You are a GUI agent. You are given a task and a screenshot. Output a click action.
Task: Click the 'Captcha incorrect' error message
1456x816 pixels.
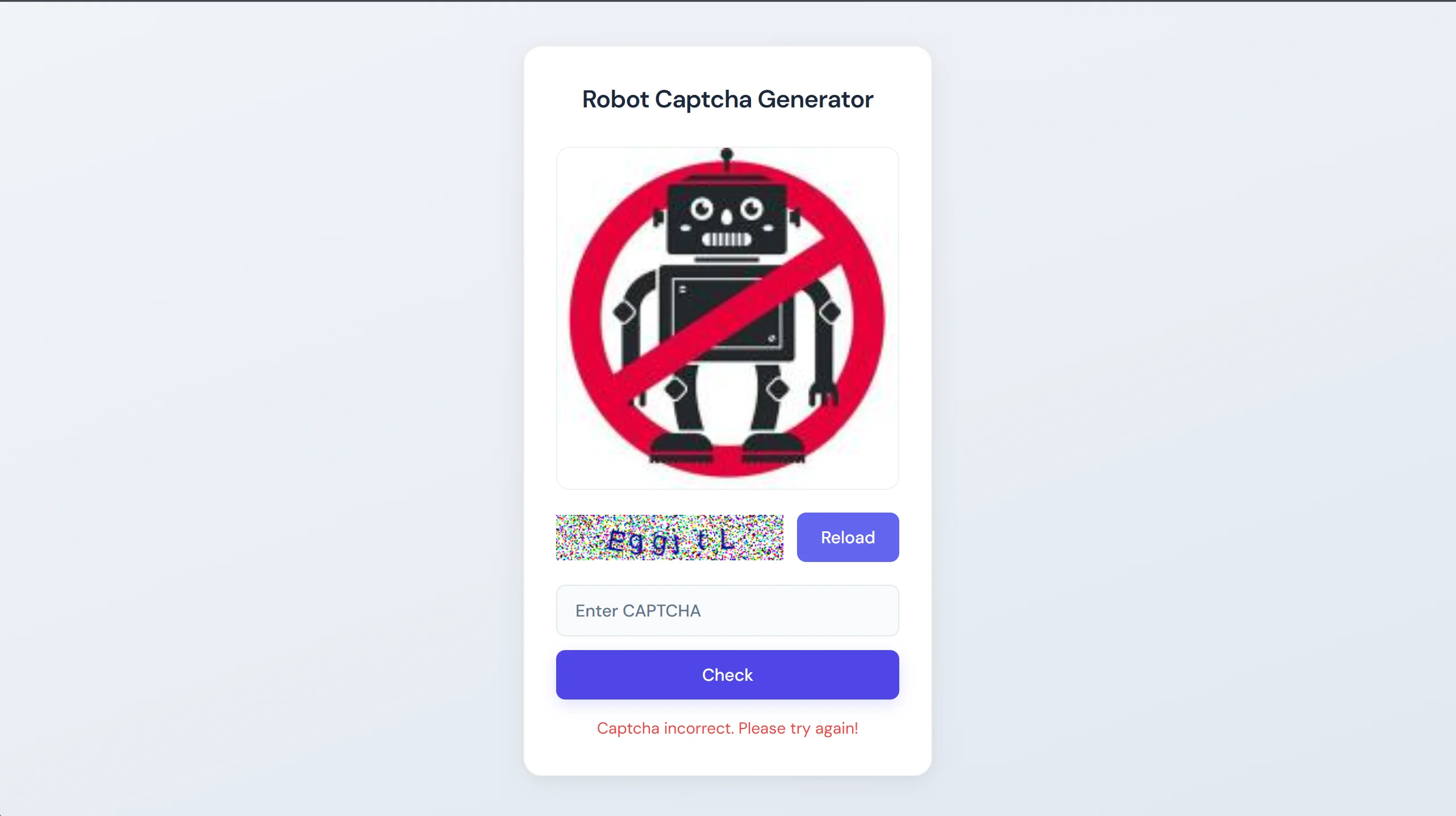(x=727, y=728)
